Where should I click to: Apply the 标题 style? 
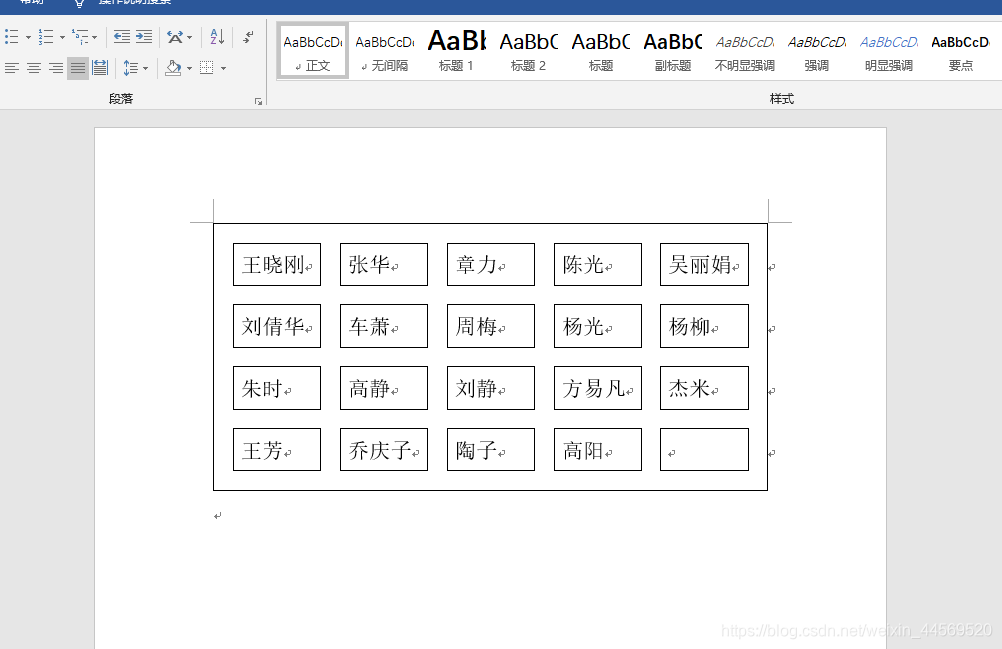[x=601, y=52]
